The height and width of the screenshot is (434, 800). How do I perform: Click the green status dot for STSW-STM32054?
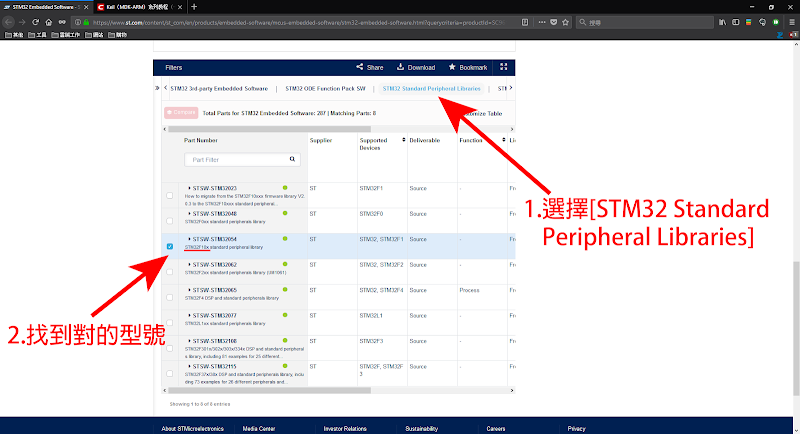285,239
